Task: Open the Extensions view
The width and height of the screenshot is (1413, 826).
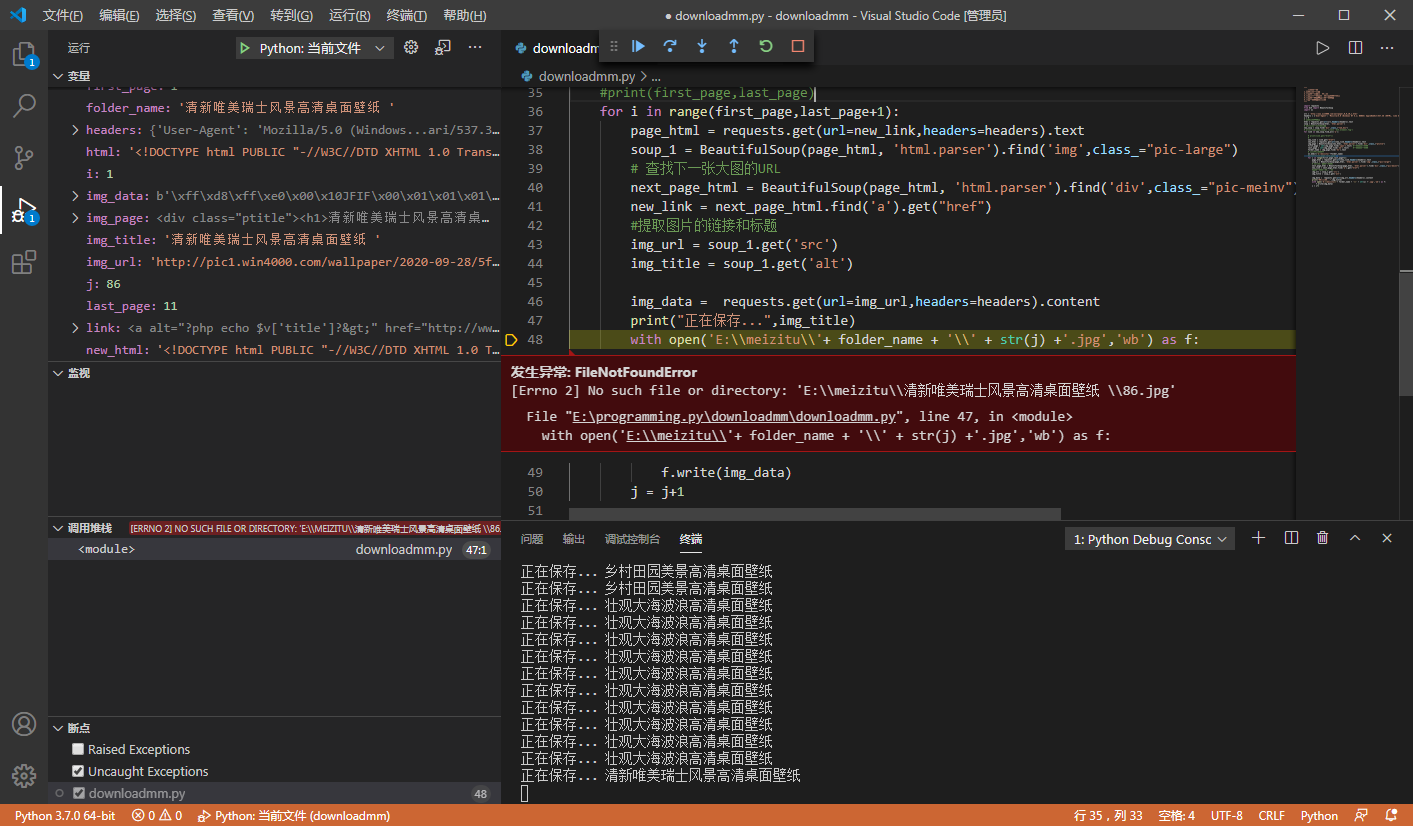Action: pos(24,263)
